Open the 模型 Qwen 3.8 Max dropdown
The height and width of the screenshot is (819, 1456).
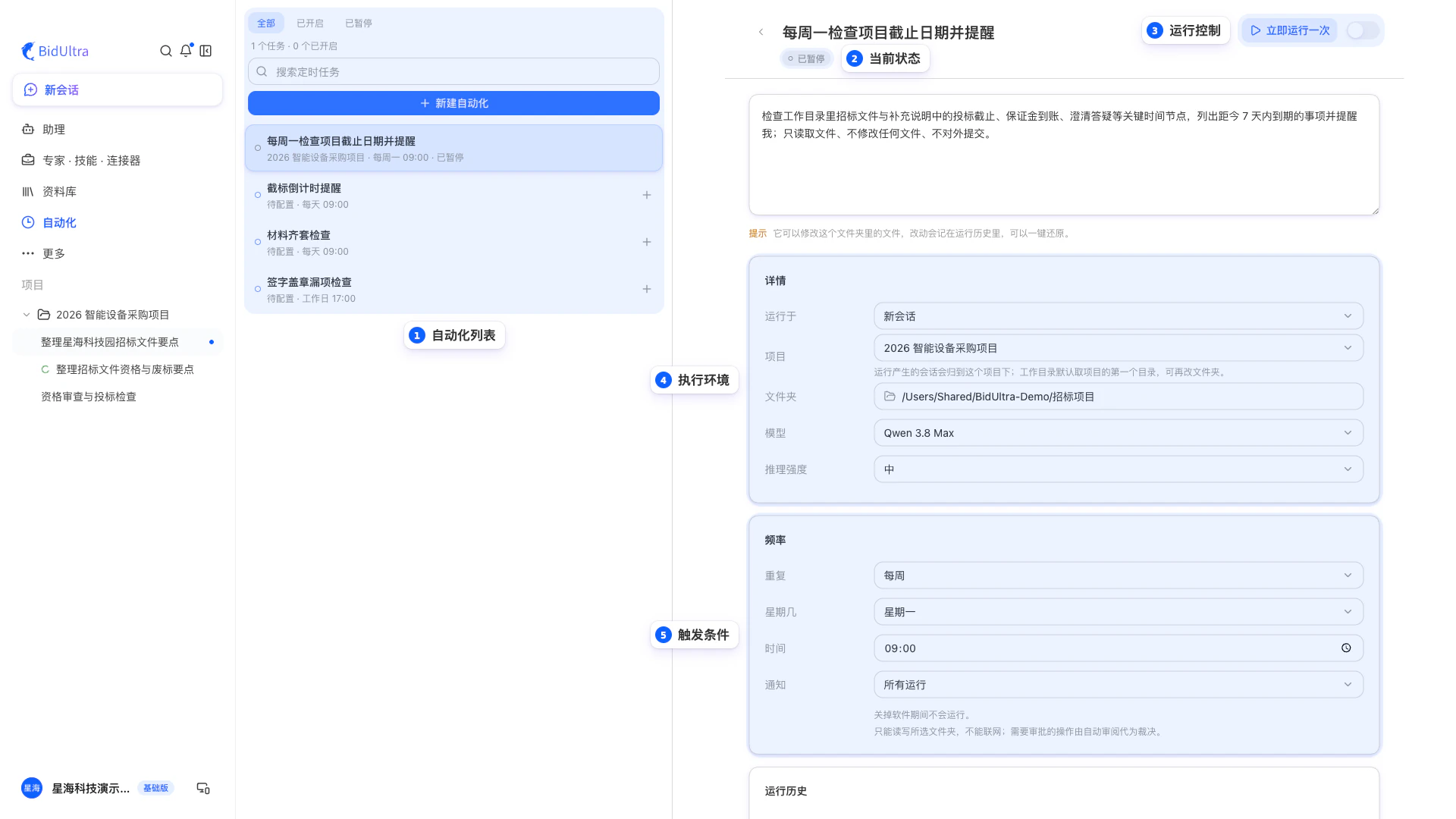pyautogui.click(x=1119, y=433)
